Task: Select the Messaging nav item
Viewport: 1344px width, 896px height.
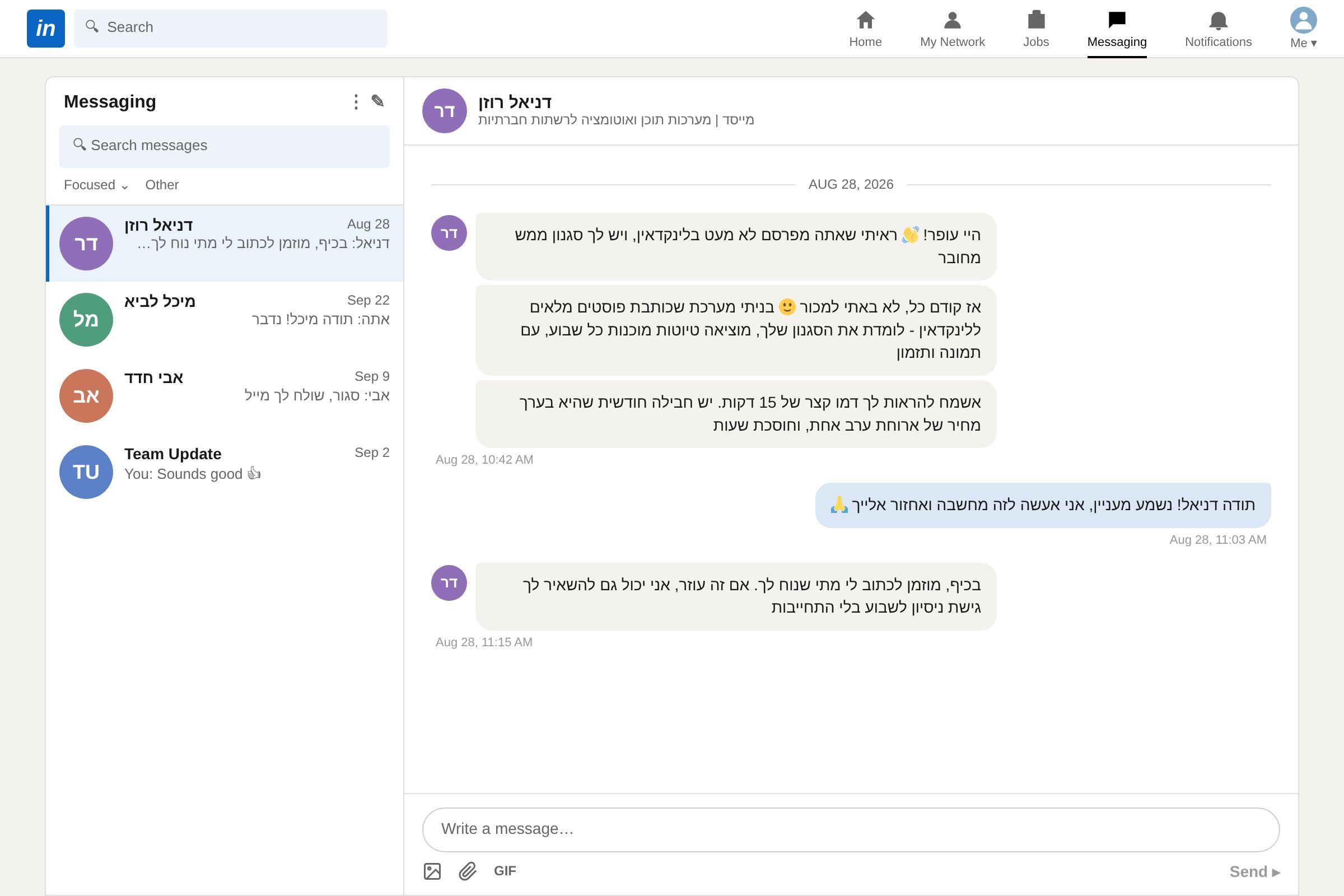Action: pyautogui.click(x=1117, y=29)
